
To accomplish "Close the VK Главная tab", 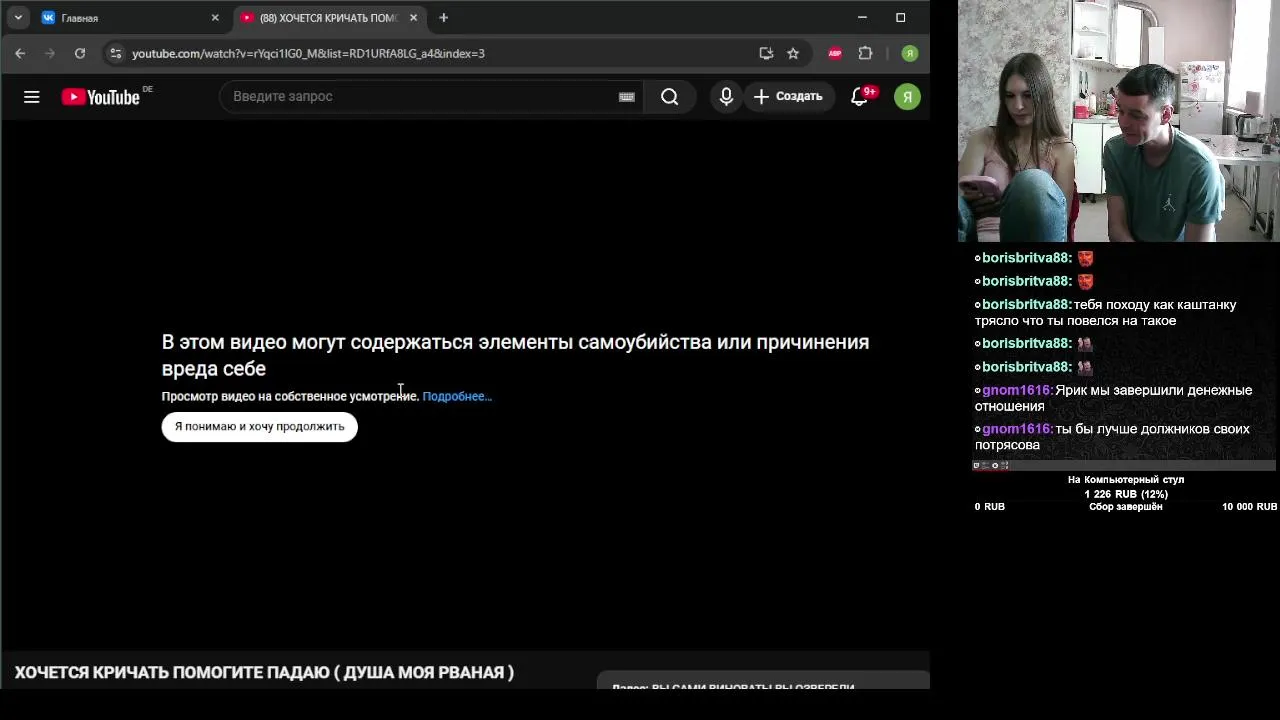I will pyautogui.click(x=214, y=18).
